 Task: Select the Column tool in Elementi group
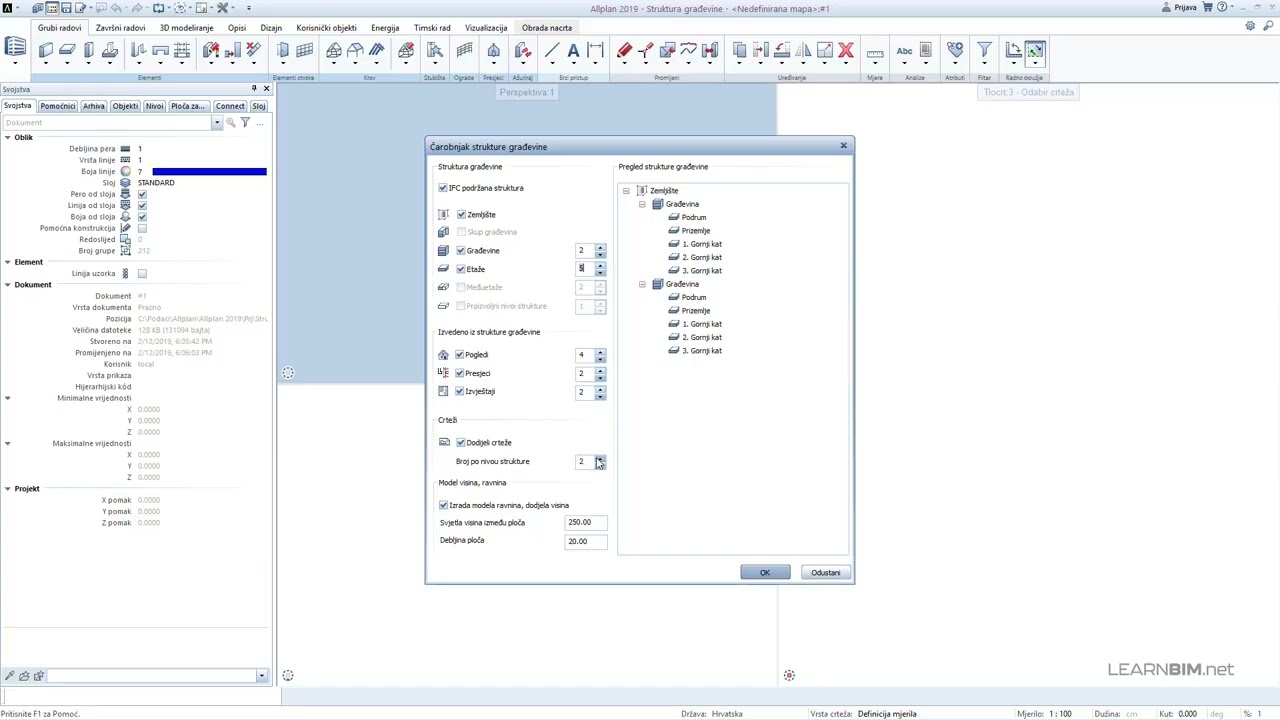[x=89, y=50]
